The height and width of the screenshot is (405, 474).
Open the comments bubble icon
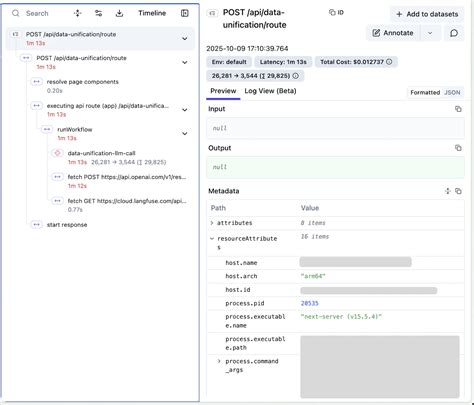click(x=454, y=33)
